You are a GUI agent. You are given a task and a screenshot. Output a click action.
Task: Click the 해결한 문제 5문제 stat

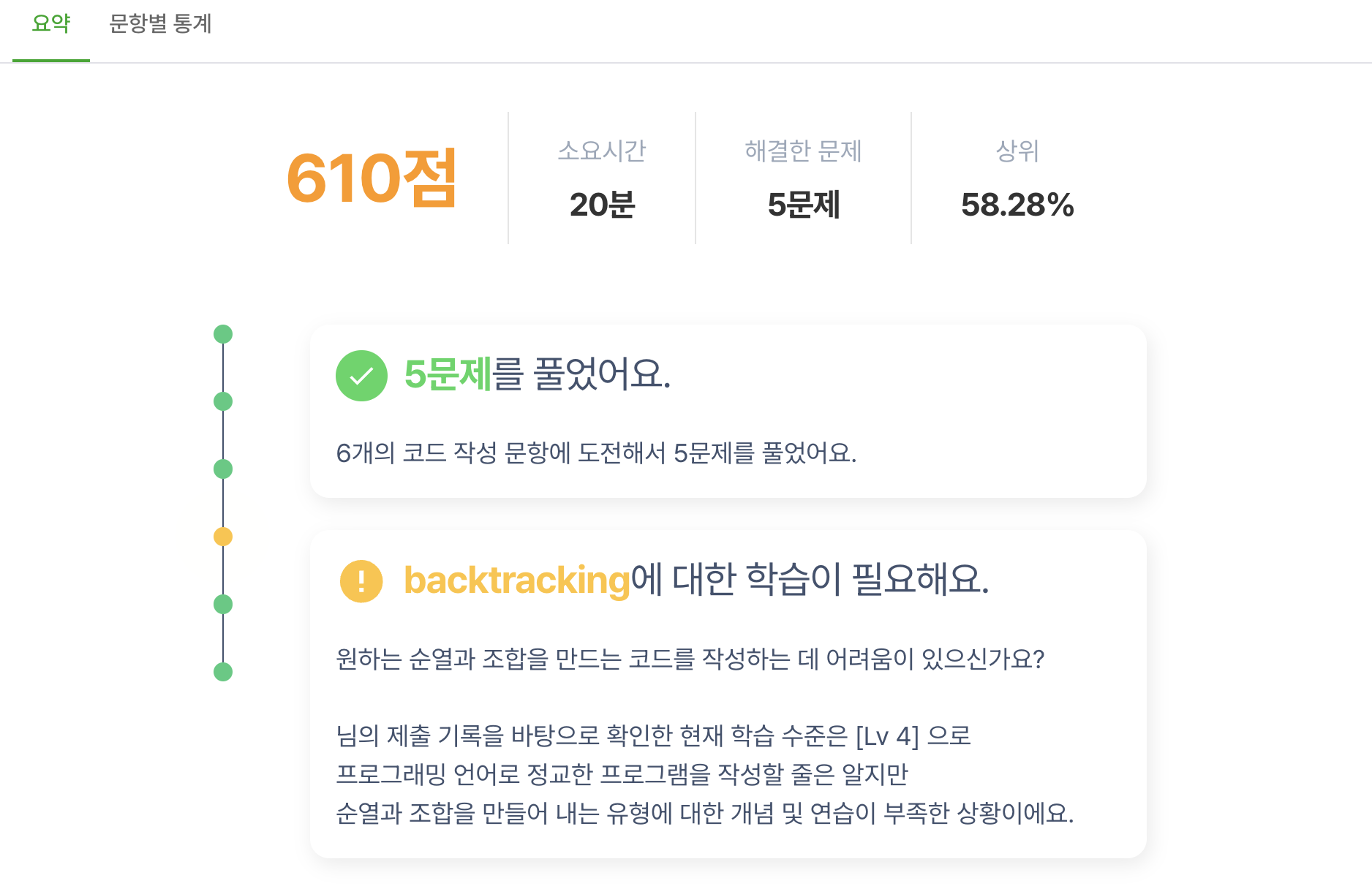[803, 178]
